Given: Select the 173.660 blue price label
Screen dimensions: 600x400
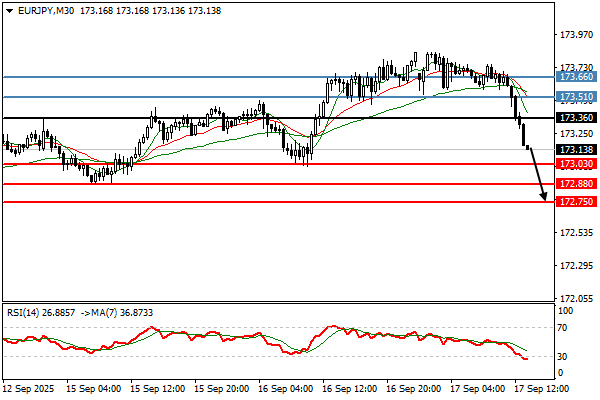Looking at the screenshot, I should coord(576,77).
